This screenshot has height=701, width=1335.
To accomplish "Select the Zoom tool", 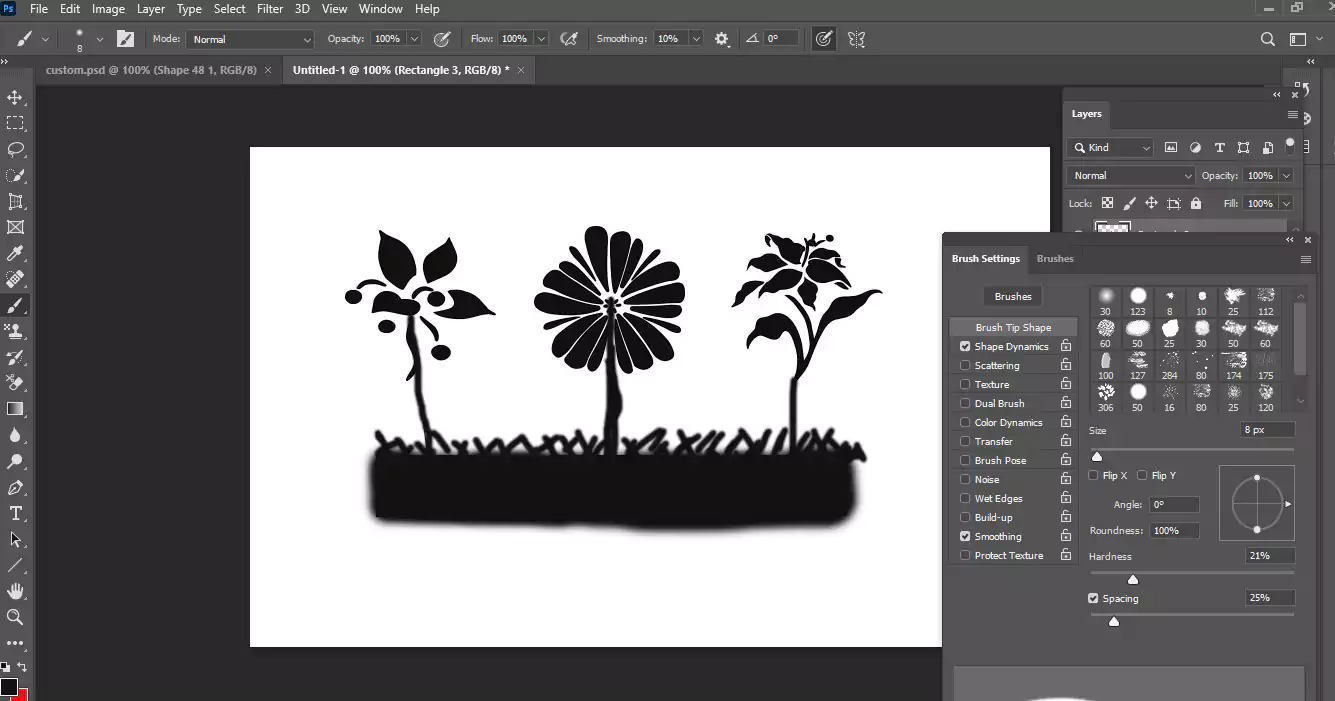I will click(15, 617).
